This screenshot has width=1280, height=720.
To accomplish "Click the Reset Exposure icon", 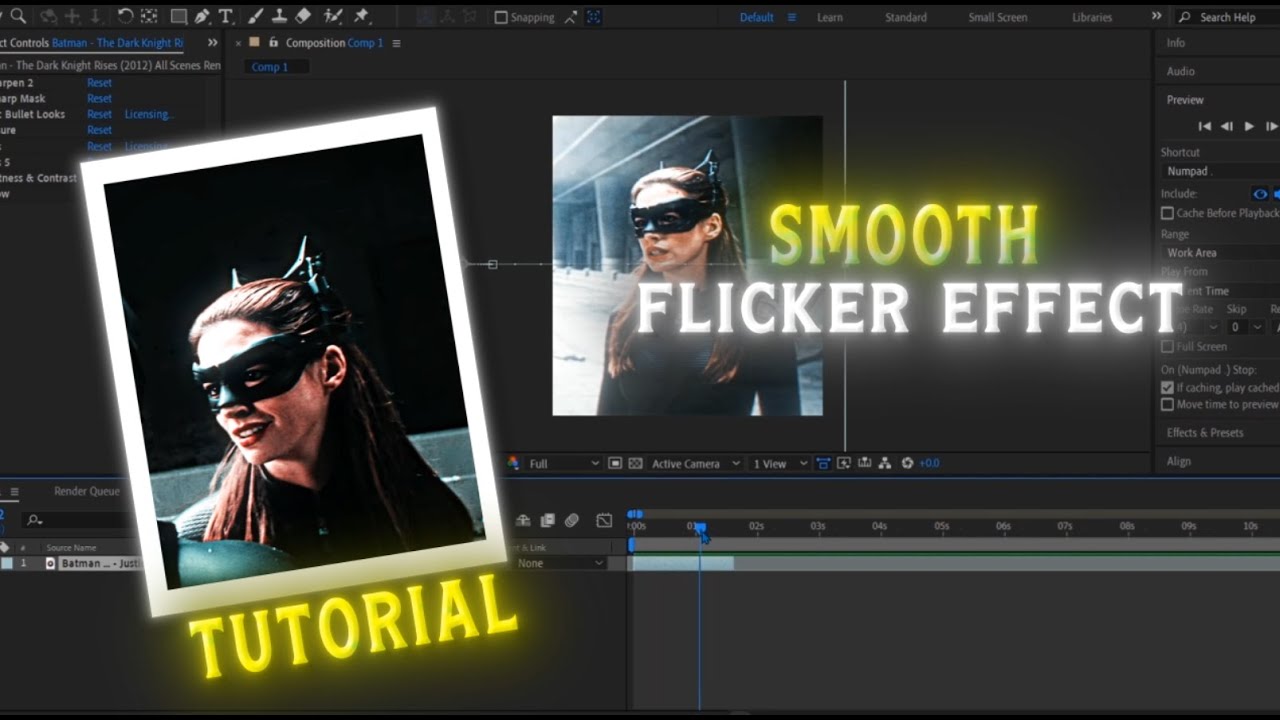I will pos(907,463).
